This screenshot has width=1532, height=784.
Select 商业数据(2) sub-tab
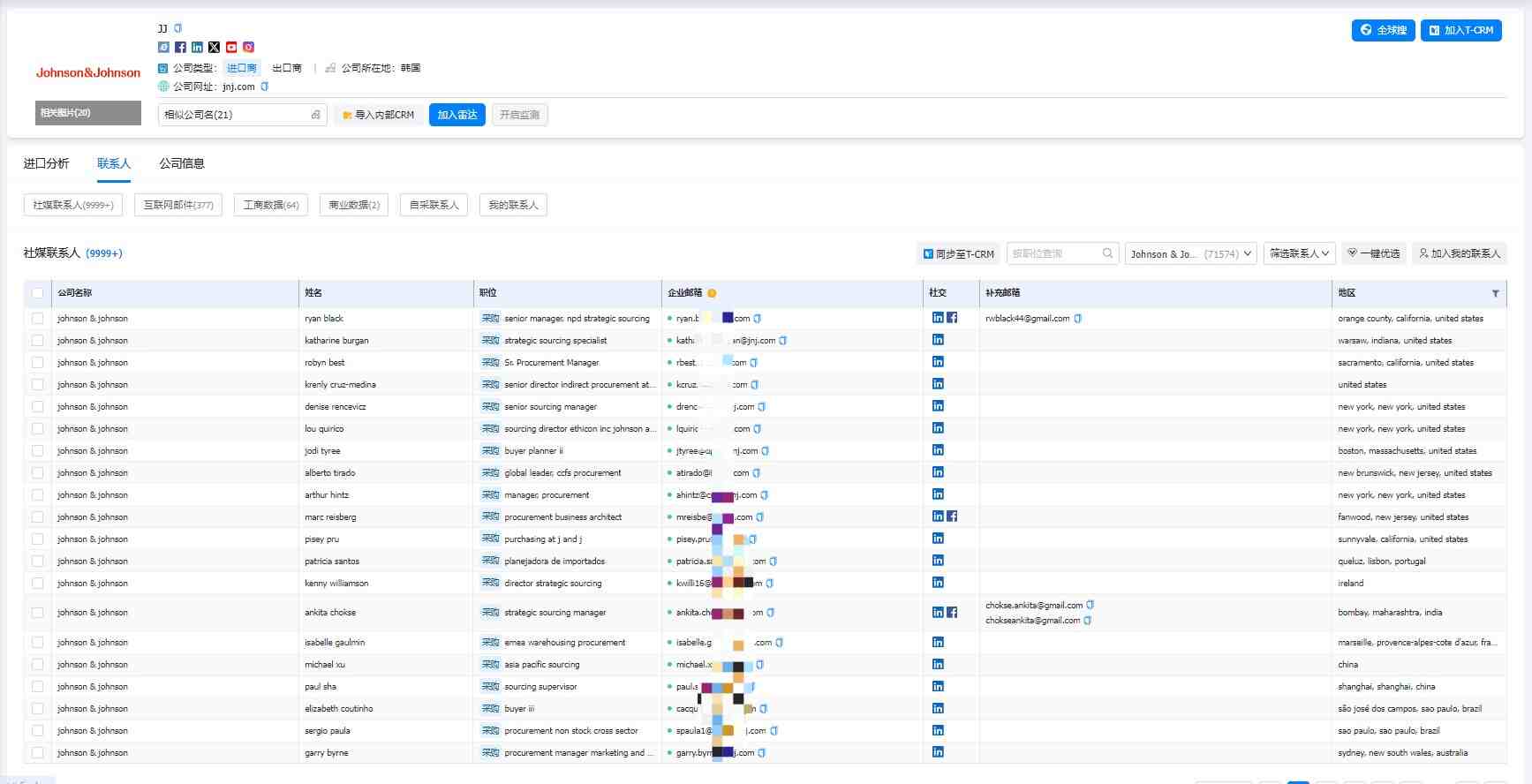point(354,205)
